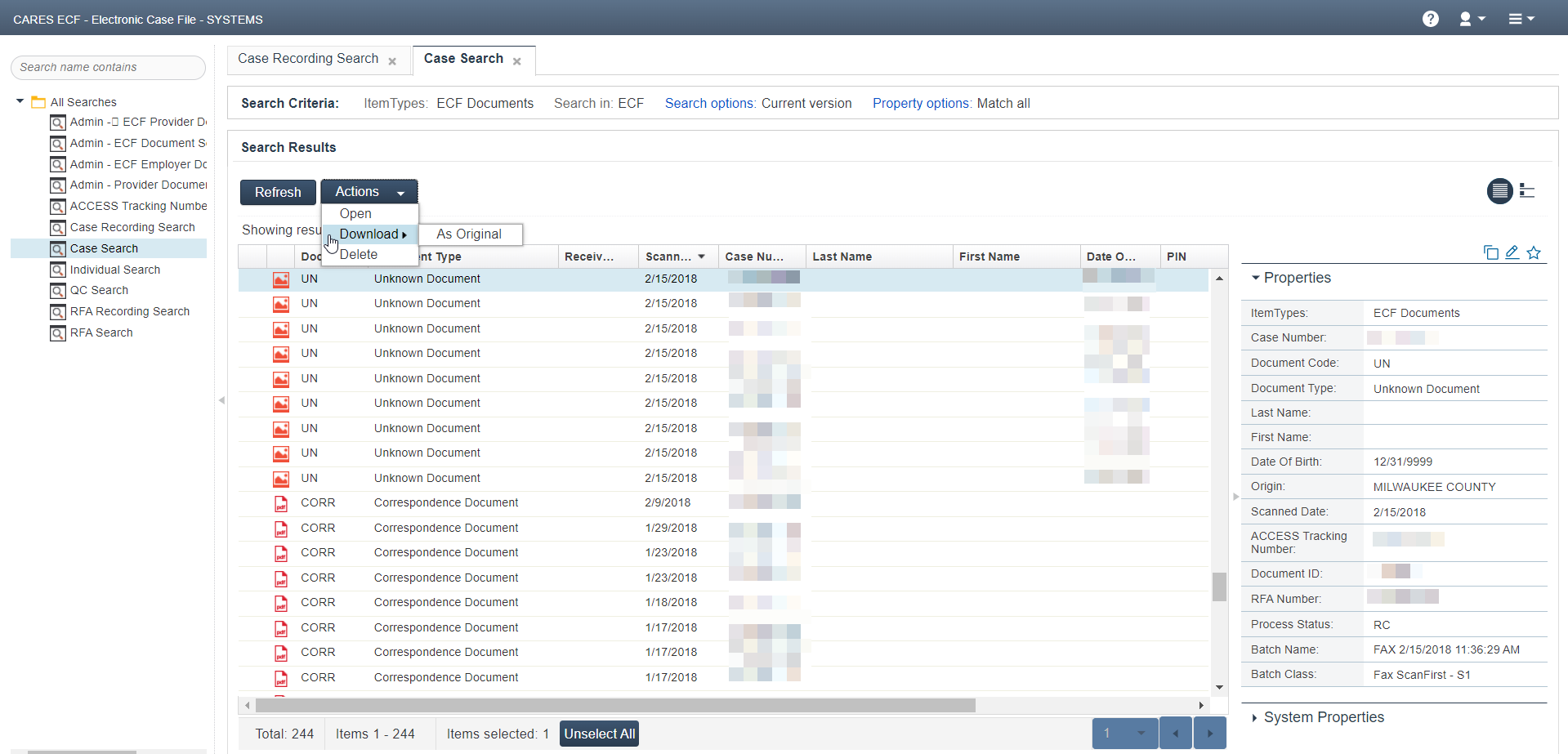Click the favorite star icon
The height and width of the screenshot is (754, 1568).
(1534, 252)
